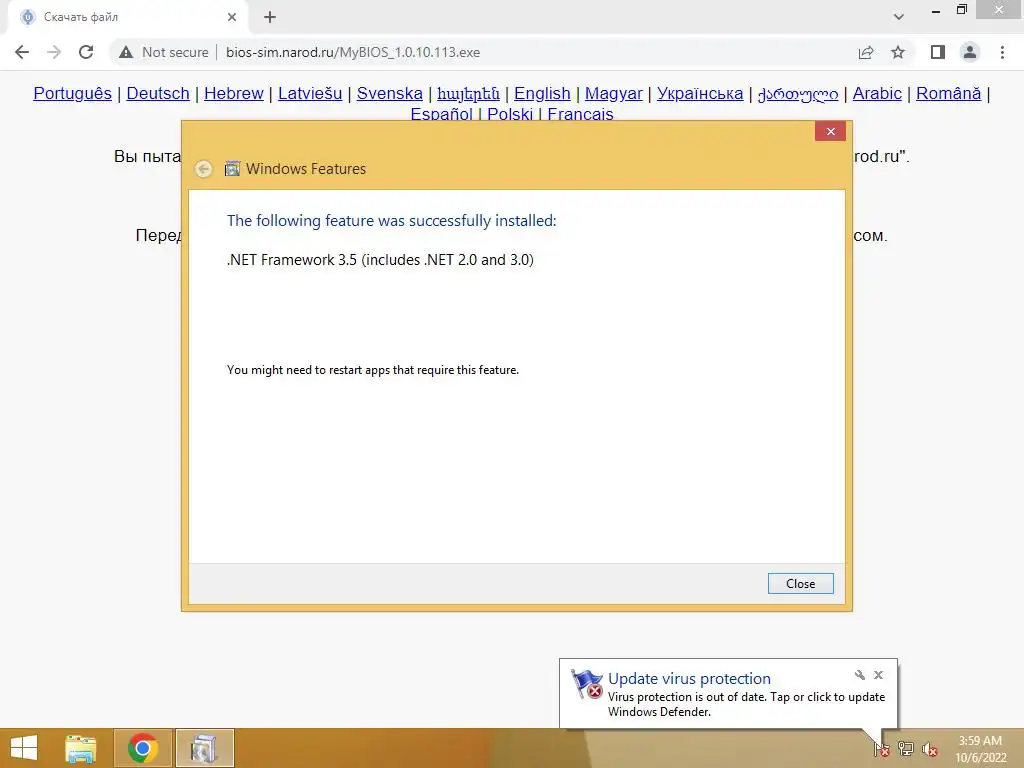The image size is (1024, 768).
Task: Open the Windows Start button
Action: click(24, 748)
